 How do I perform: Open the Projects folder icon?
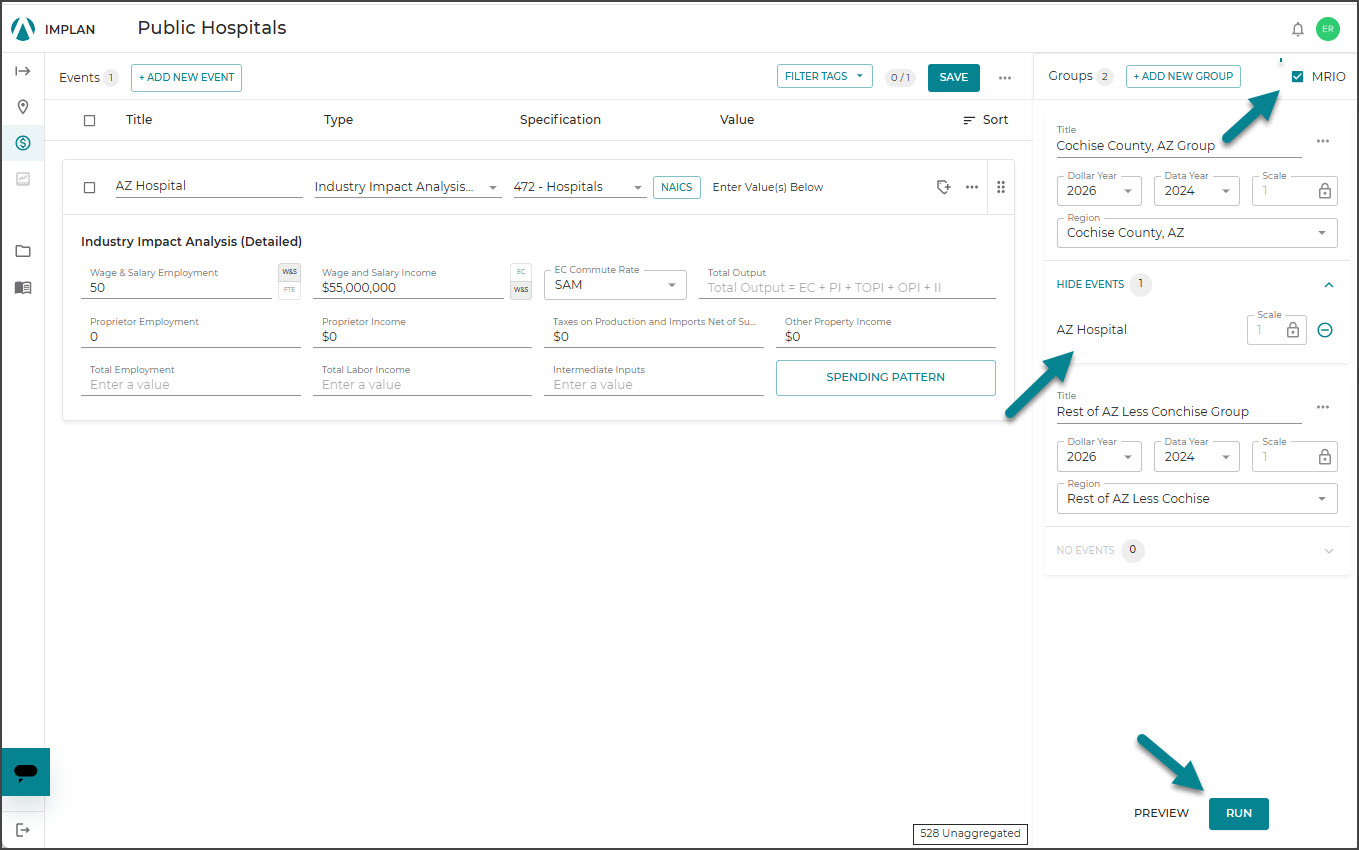[x=23, y=251]
